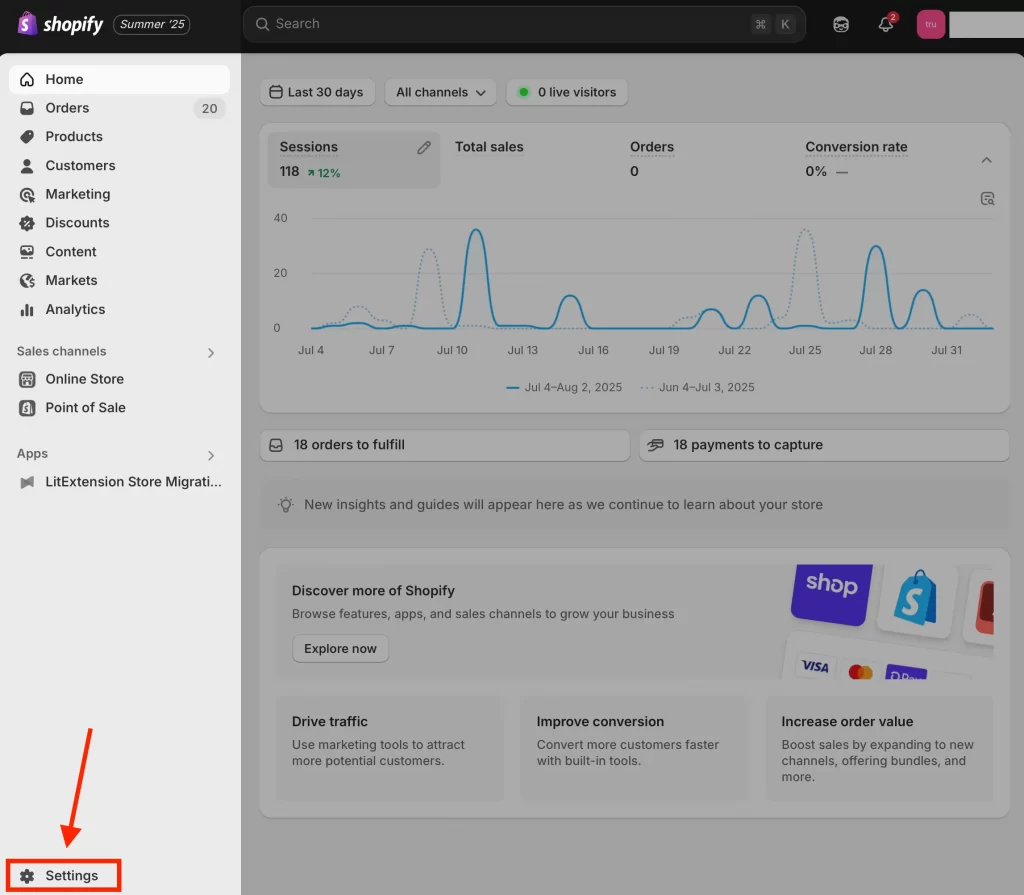Viewport: 1024px width, 895px height.
Task: Open Settings at sidebar bottom
Action: pyautogui.click(x=63, y=875)
